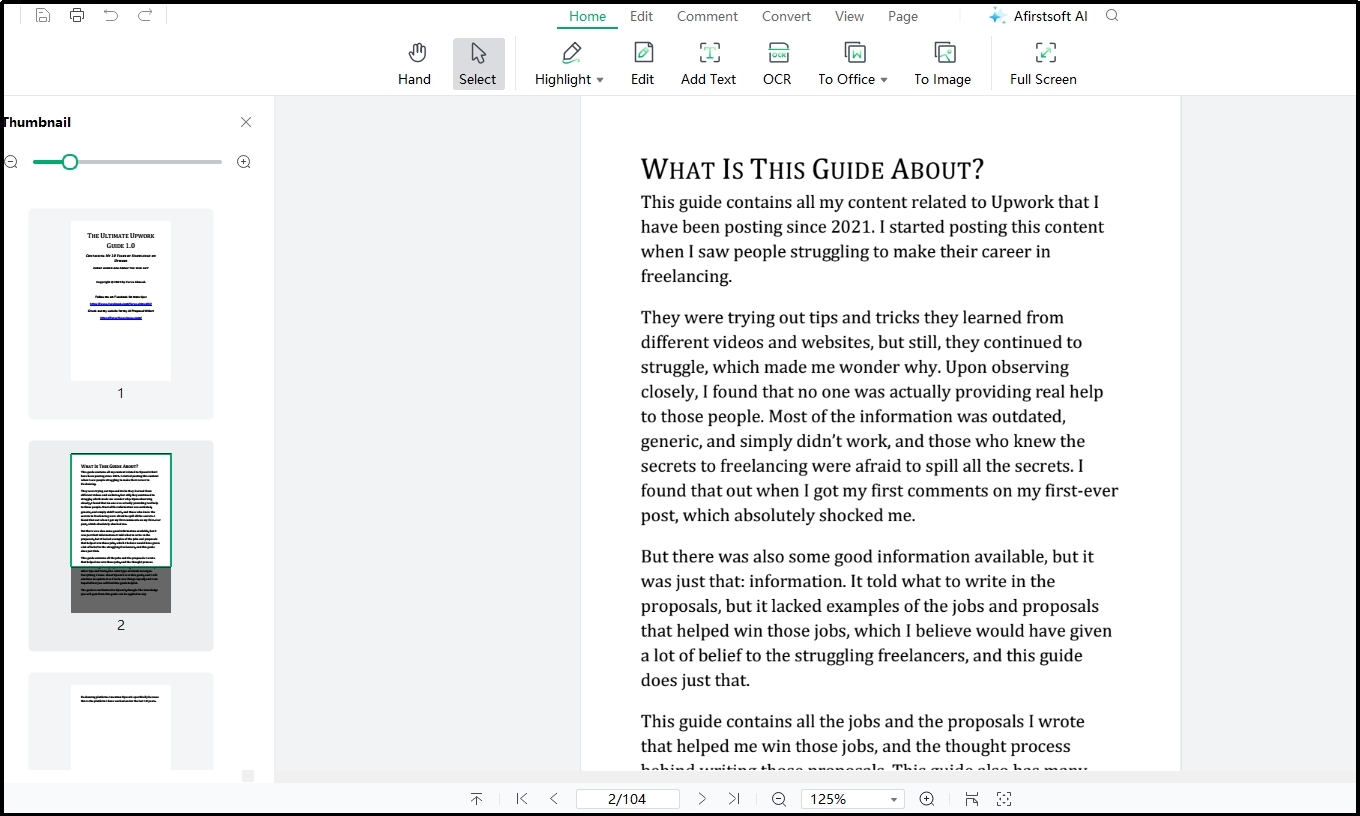The image size is (1360, 816).
Task: Open the Comment tab
Action: (707, 16)
